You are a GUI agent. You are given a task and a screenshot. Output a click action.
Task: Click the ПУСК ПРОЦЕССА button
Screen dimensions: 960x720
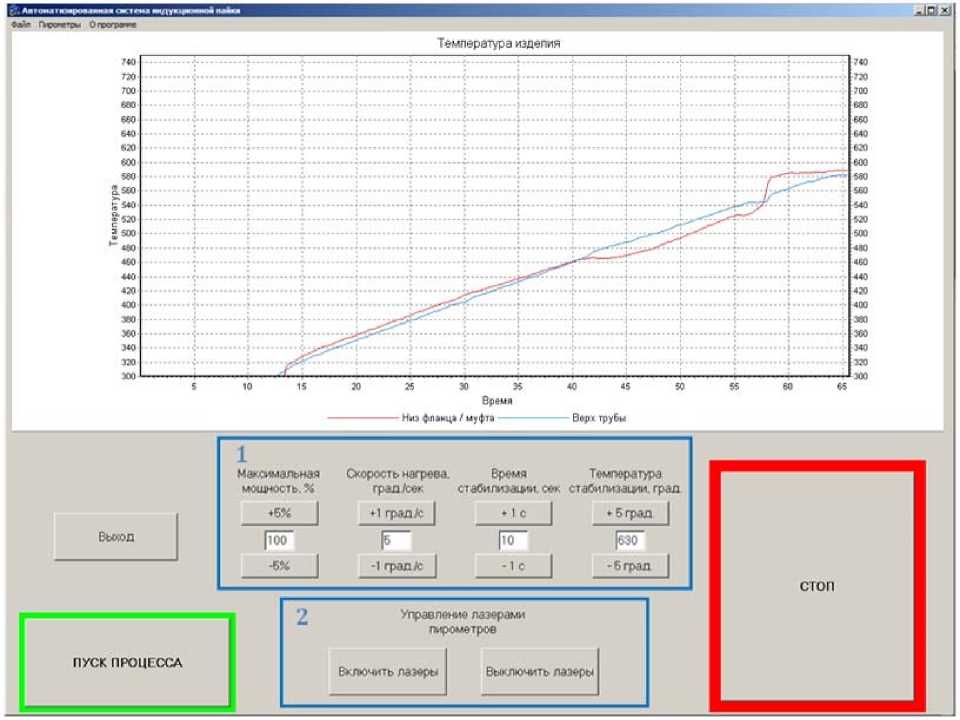click(x=127, y=662)
